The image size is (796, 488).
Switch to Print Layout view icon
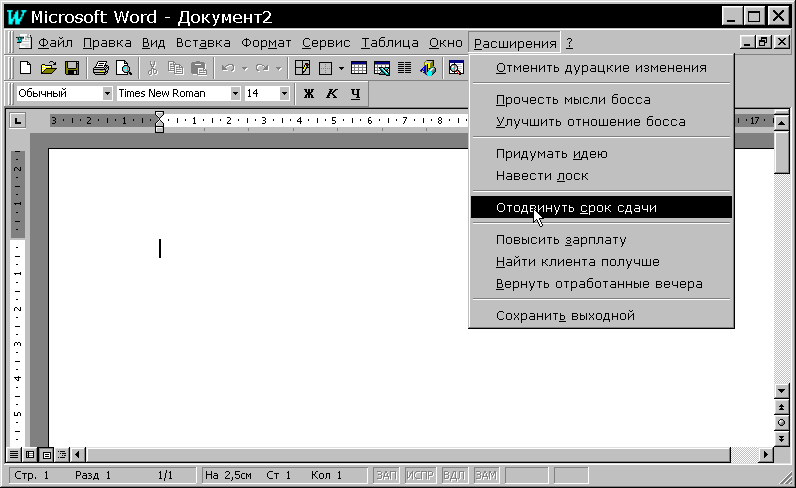pos(46,454)
